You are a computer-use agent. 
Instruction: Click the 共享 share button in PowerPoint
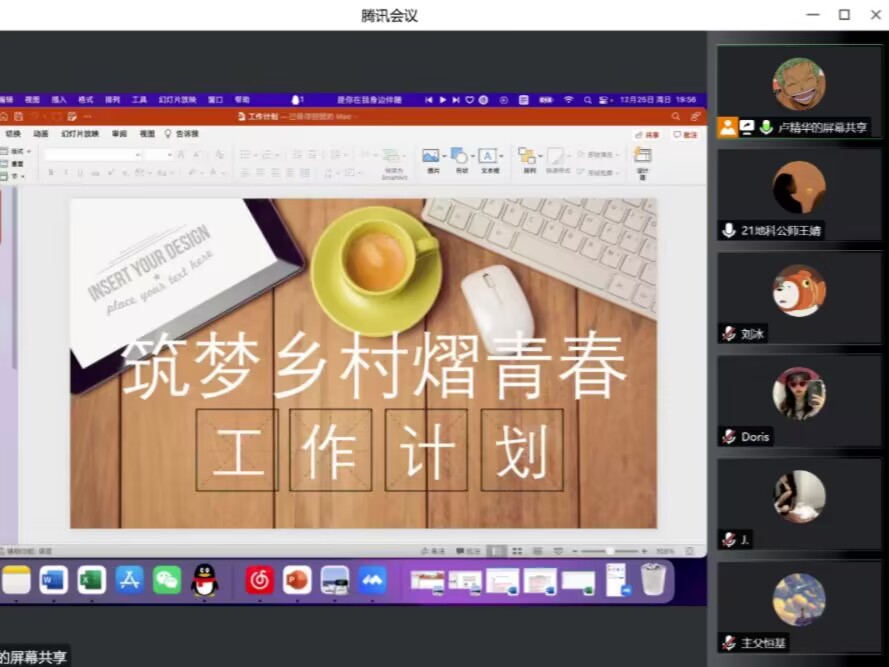coord(648,134)
